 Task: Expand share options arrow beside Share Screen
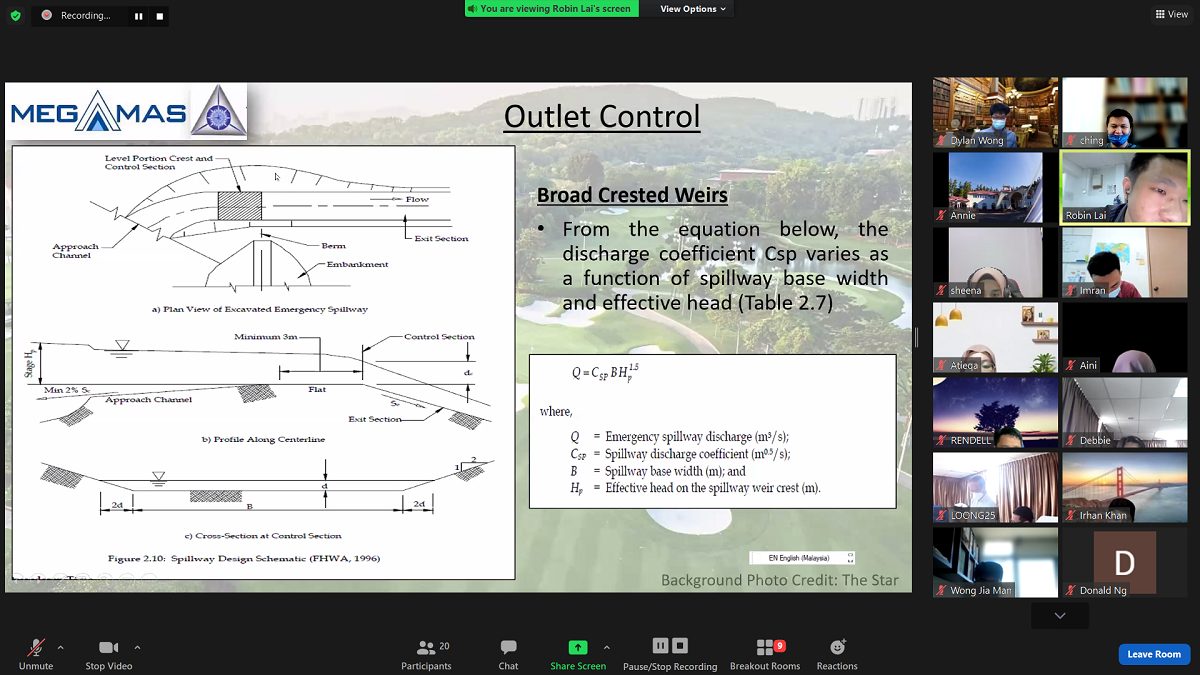(606, 647)
